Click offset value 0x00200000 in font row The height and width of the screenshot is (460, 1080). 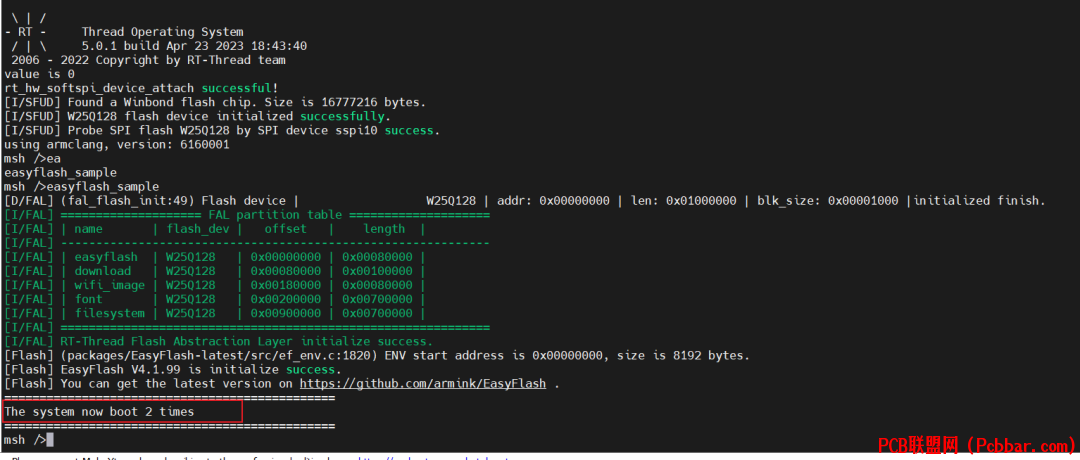pyautogui.click(x=286, y=299)
